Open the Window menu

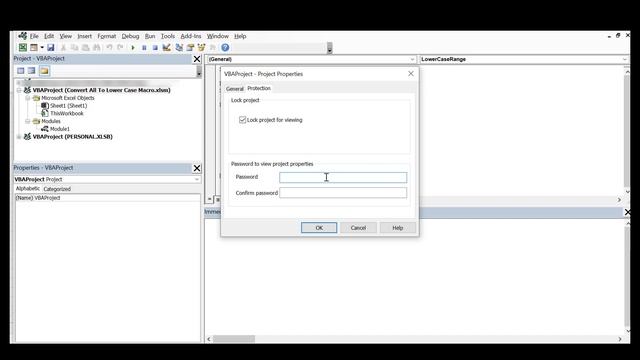(218, 36)
